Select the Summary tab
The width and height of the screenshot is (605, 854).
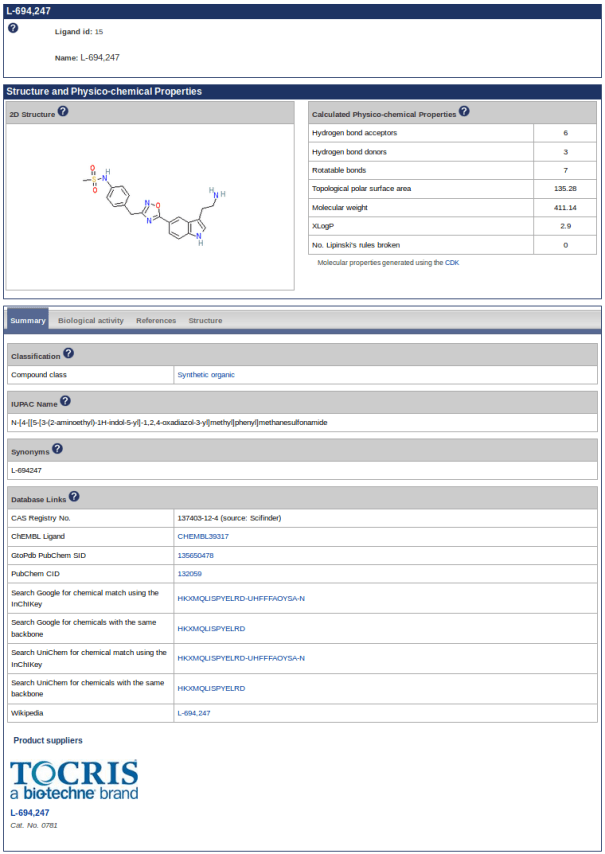(28, 321)
